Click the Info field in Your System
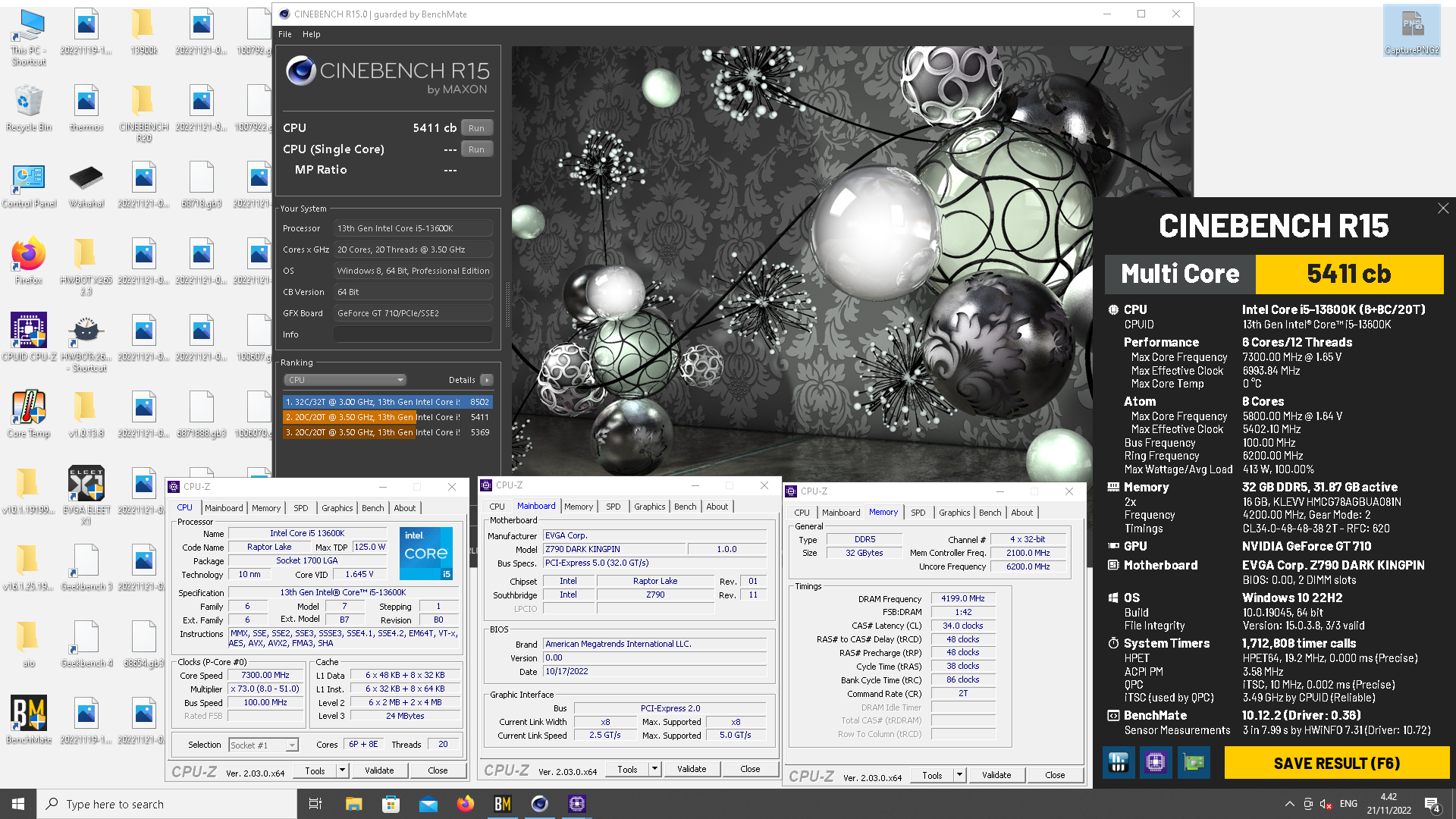Viewport: 1456px width, 819px height. [413, 334]
